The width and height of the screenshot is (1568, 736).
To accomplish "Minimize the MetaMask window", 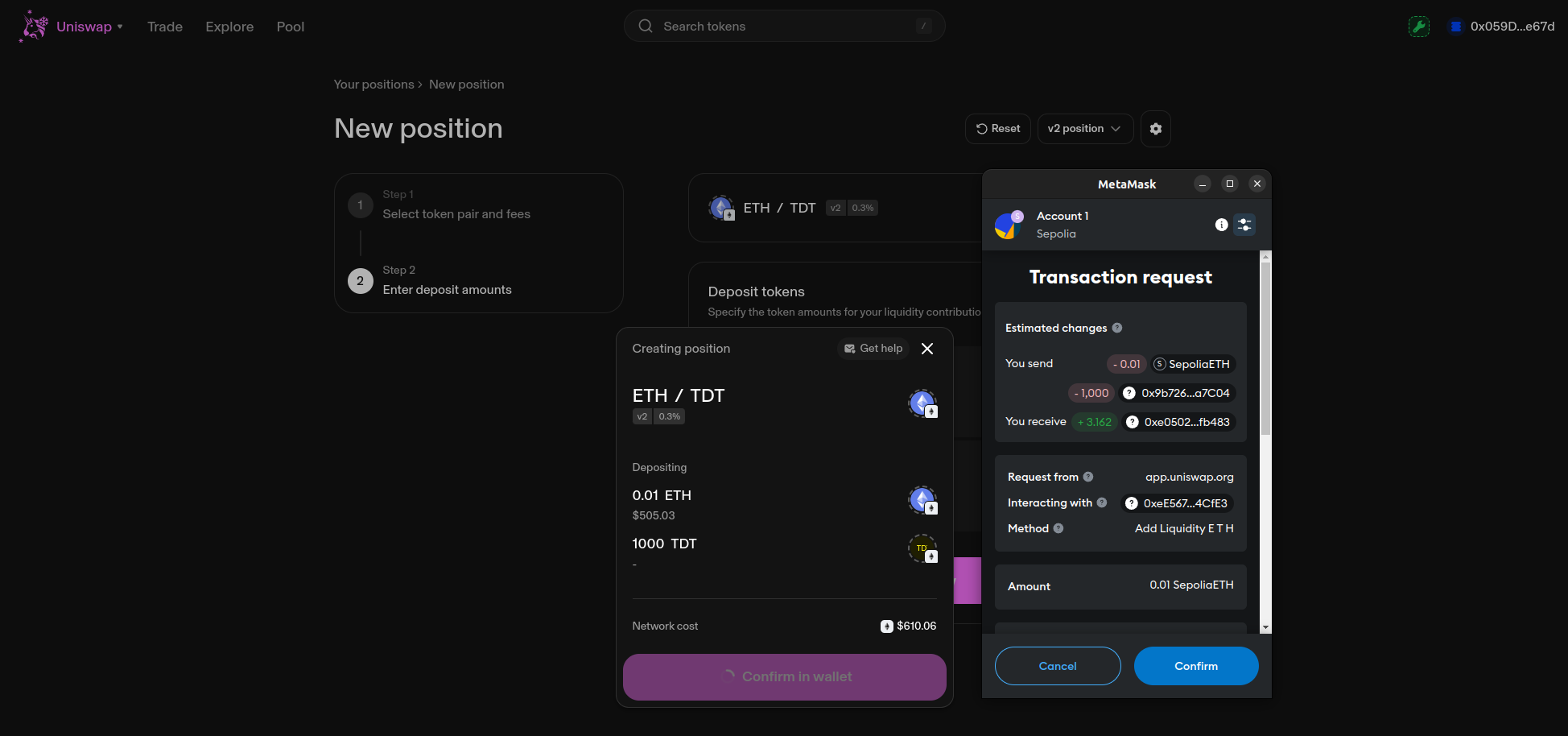I will tap(1203, 184).
